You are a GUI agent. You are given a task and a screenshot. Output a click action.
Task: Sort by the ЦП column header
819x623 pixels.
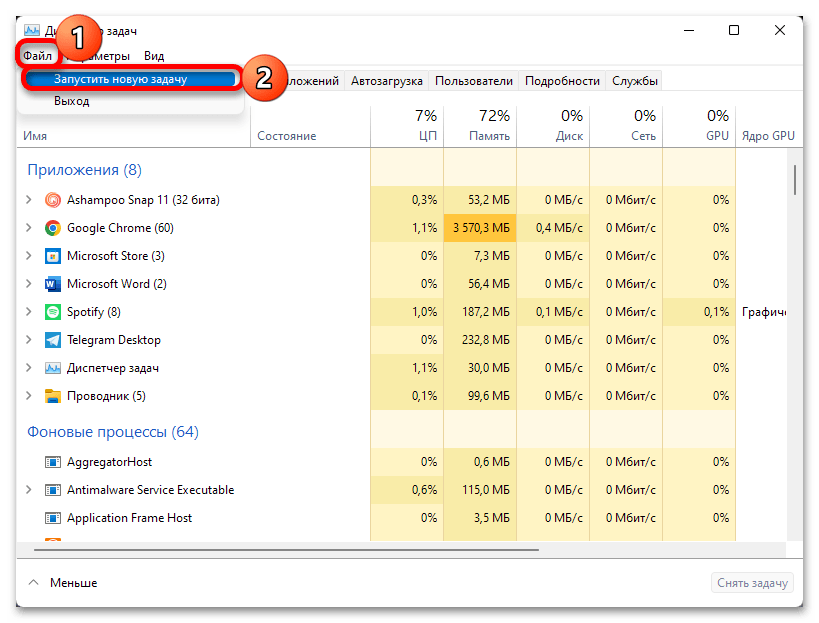click(x=407, y=127)
